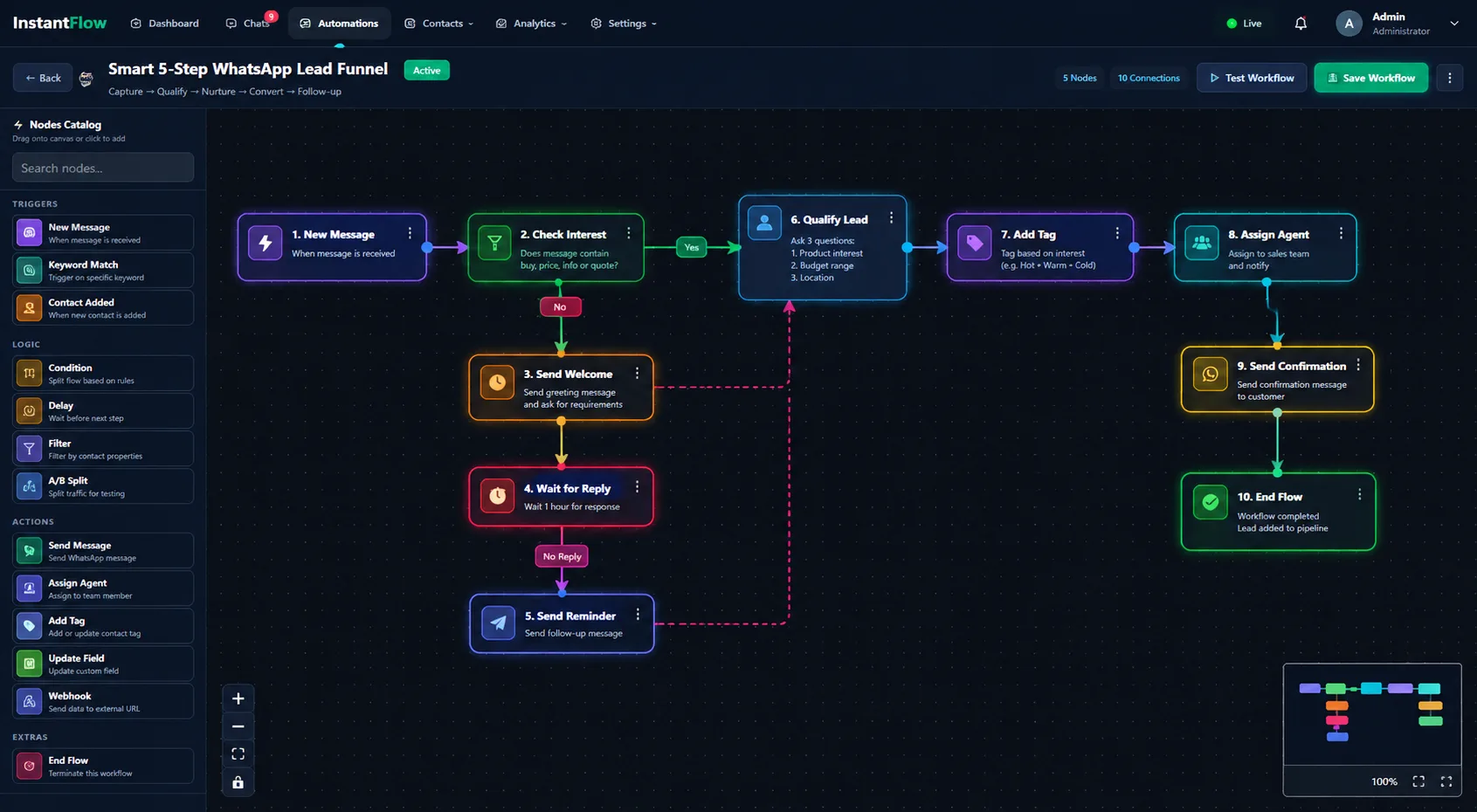Zoom in with the plus canvas control
The width and height of the screenshot is (1477, 812).
238,698
